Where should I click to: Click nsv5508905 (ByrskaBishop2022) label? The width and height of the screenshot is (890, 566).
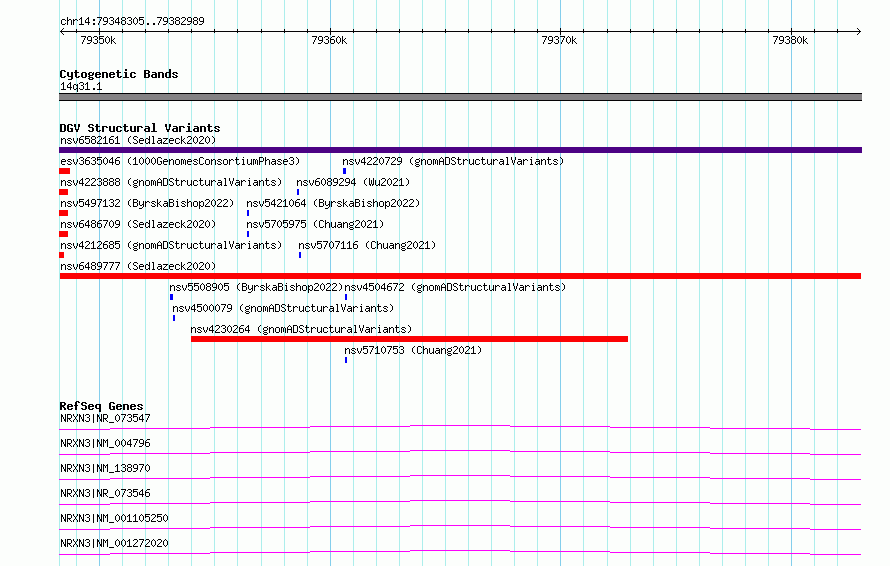point(257,287)
